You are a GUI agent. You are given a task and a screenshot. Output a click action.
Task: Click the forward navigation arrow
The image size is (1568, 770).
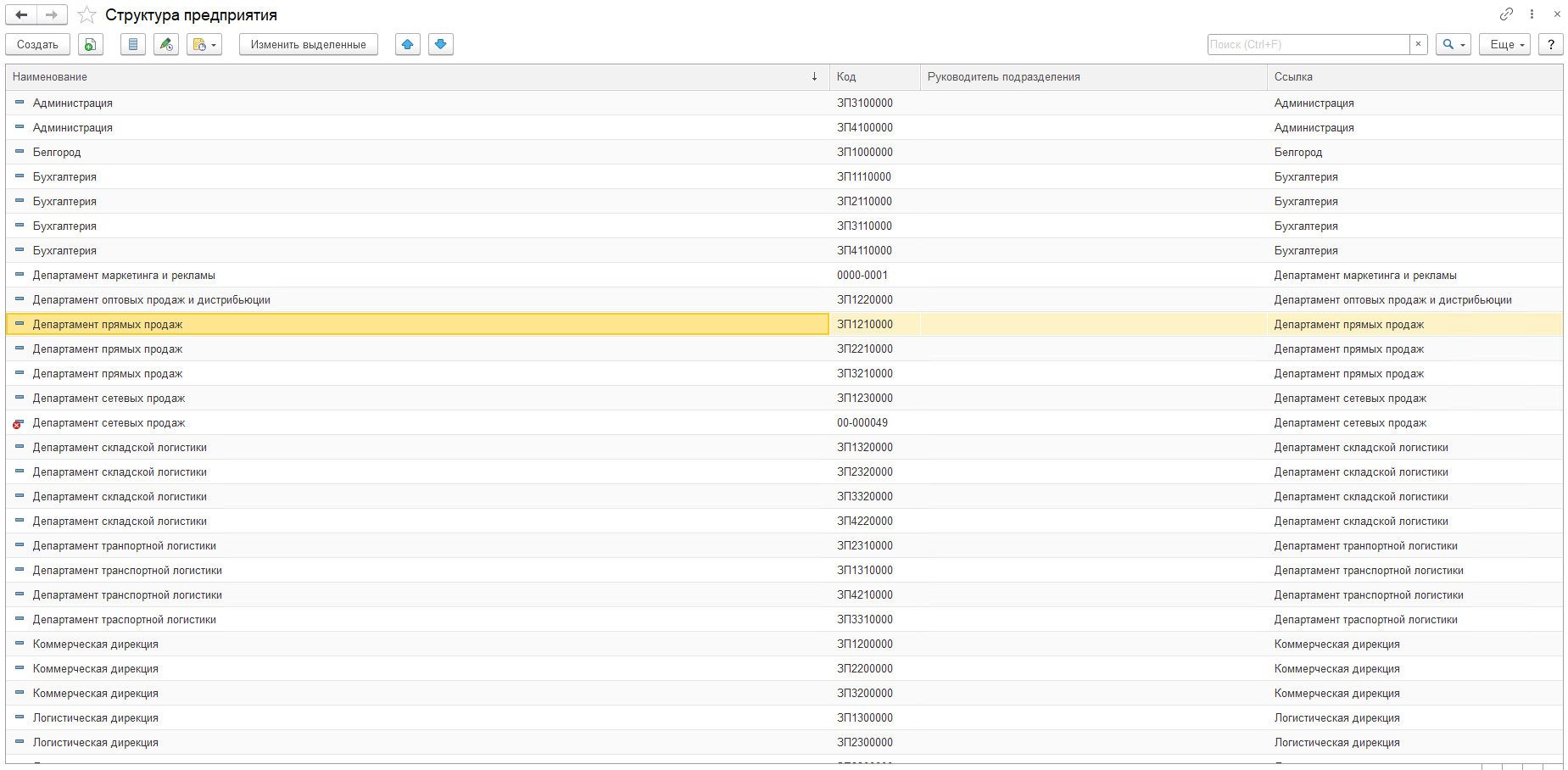(52, 15)
